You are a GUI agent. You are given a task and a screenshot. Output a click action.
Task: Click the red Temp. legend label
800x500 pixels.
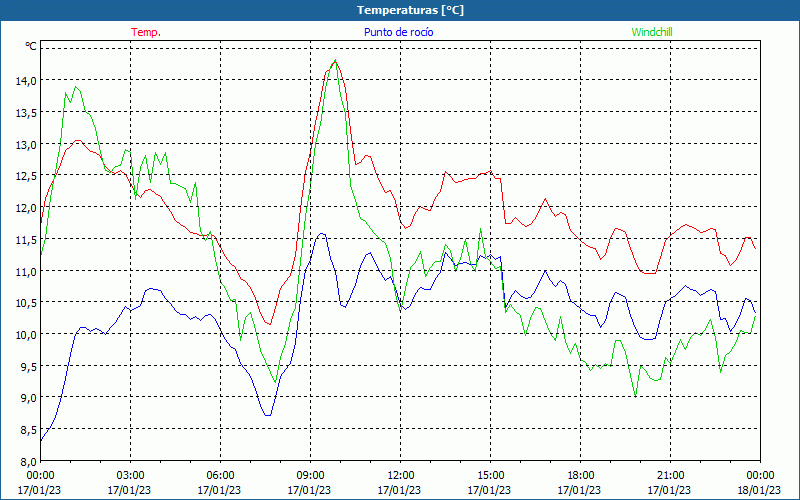146,32
